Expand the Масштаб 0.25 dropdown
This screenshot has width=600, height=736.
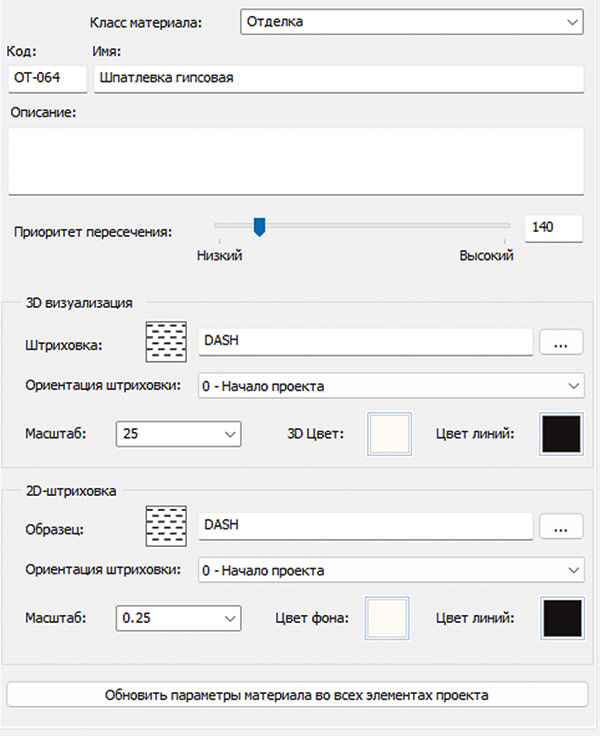click(x=179, y=618)
